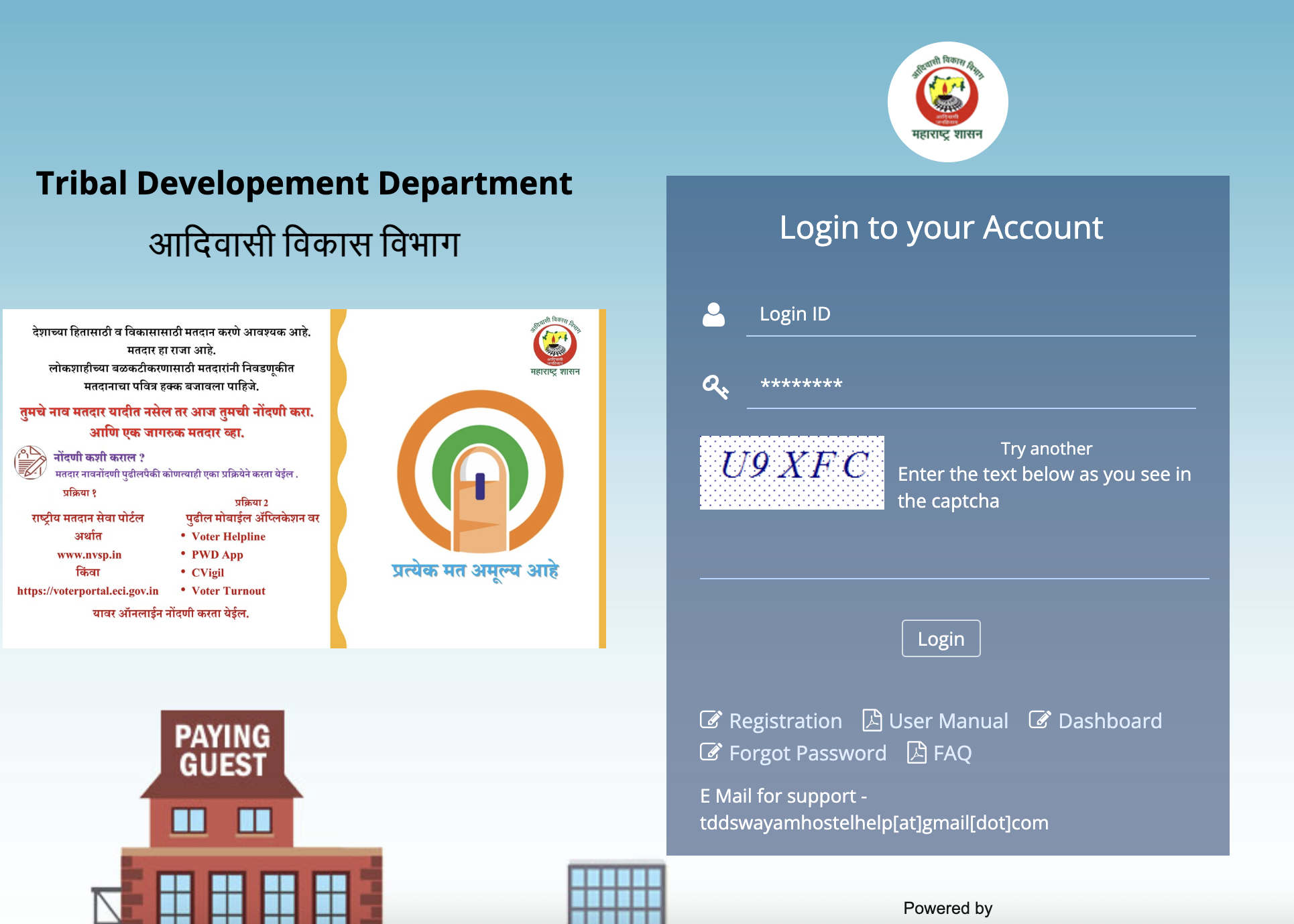Open the FAQ link
Image resolution: width=1294 pixels, height=924 pixels.
coord(952,753)
